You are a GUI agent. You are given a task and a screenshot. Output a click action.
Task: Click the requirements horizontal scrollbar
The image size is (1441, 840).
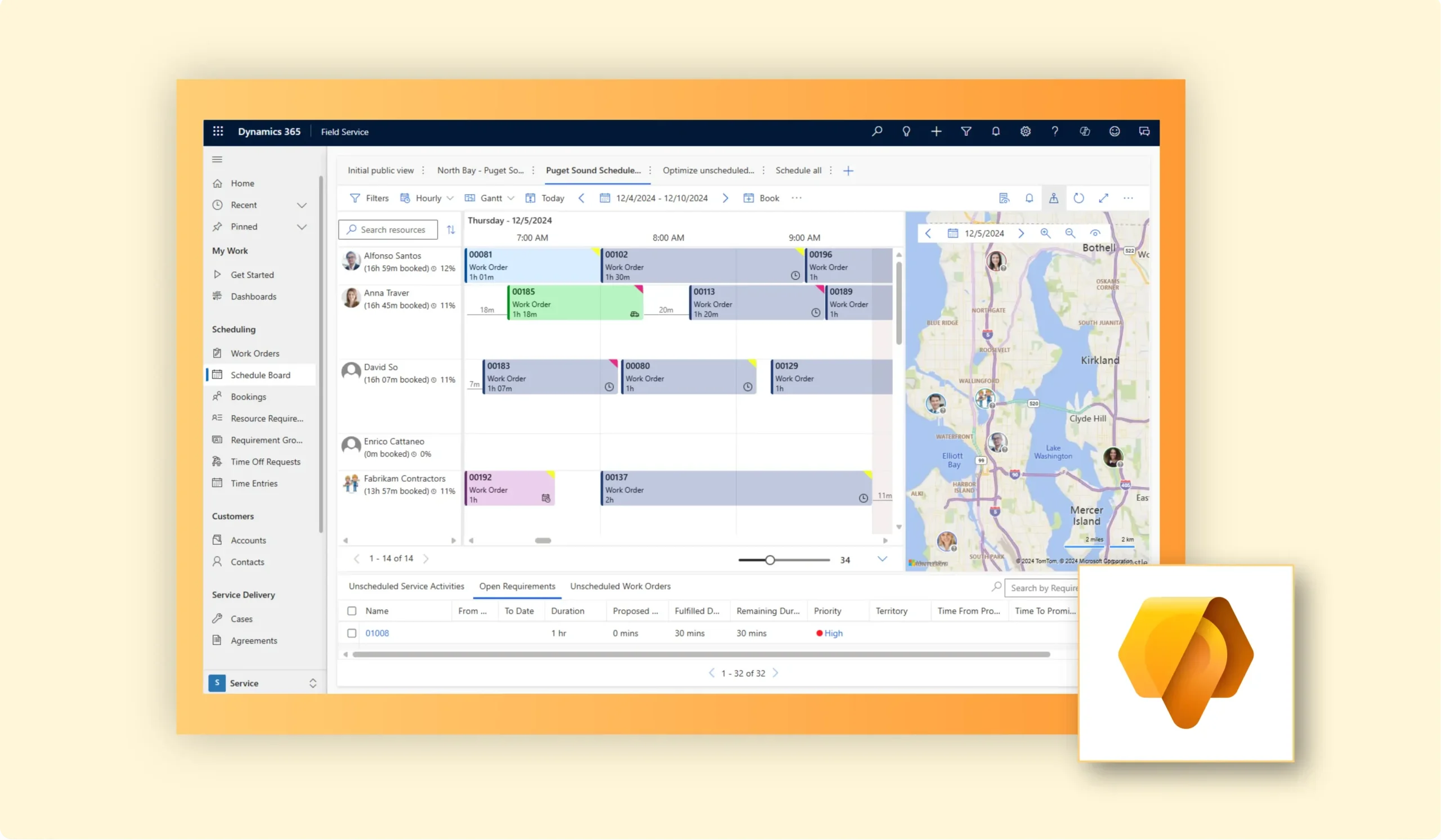[701, 655]
